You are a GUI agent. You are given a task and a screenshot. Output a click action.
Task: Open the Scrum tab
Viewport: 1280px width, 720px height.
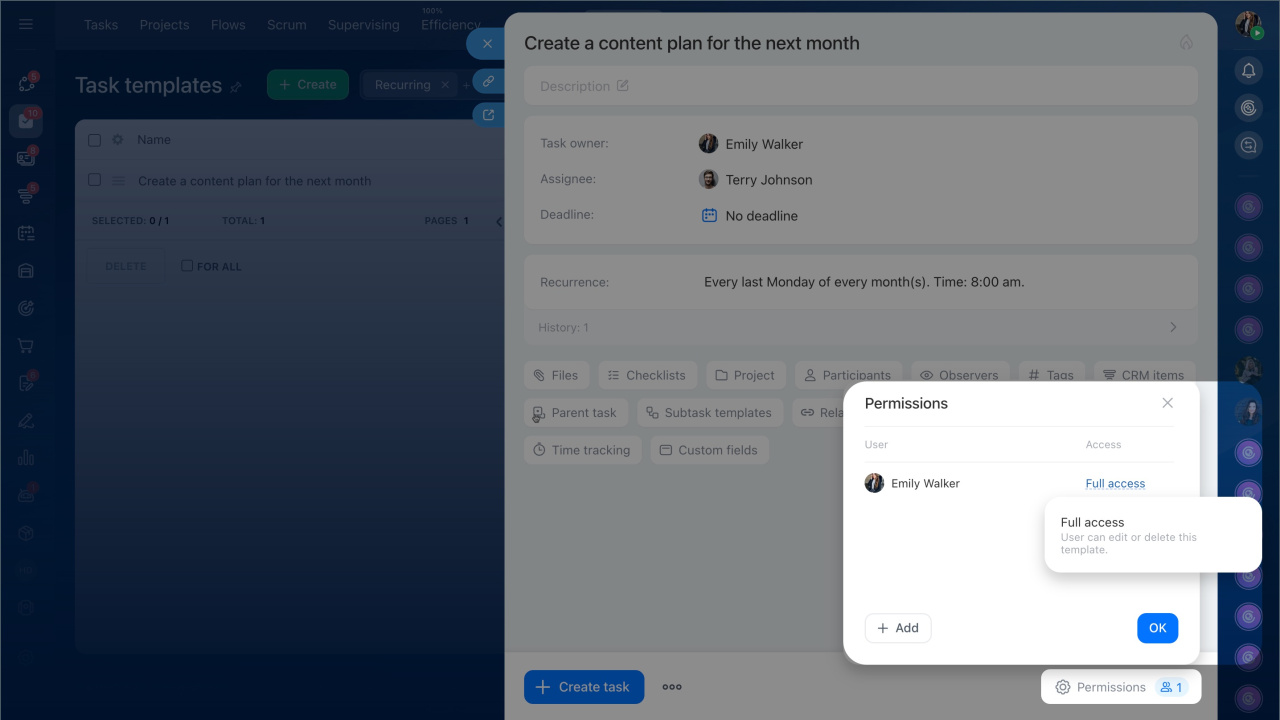point(286,25)
